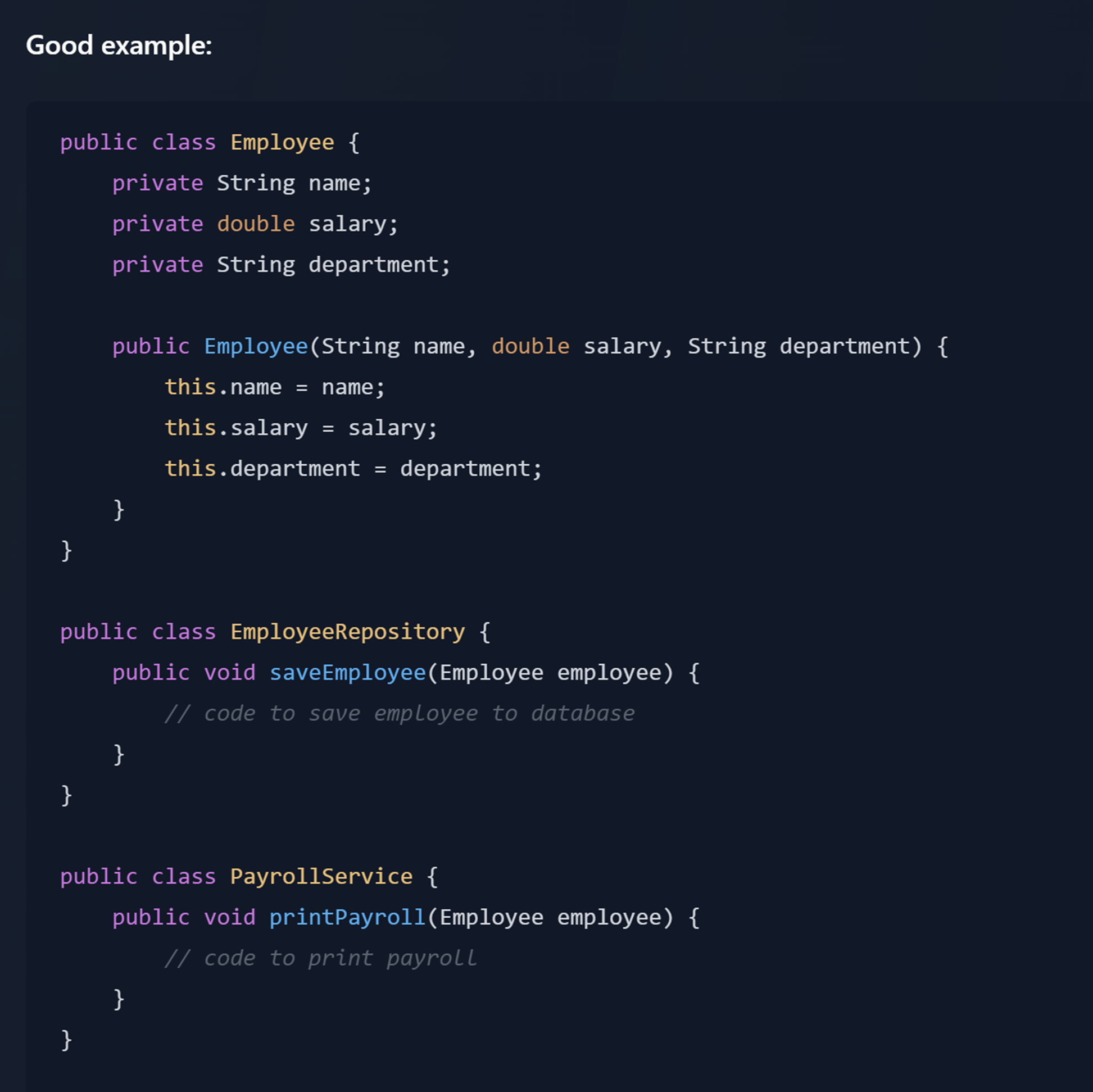Click the 'department' field declaration
The image size is (1093, 1092).
point(281,265)
